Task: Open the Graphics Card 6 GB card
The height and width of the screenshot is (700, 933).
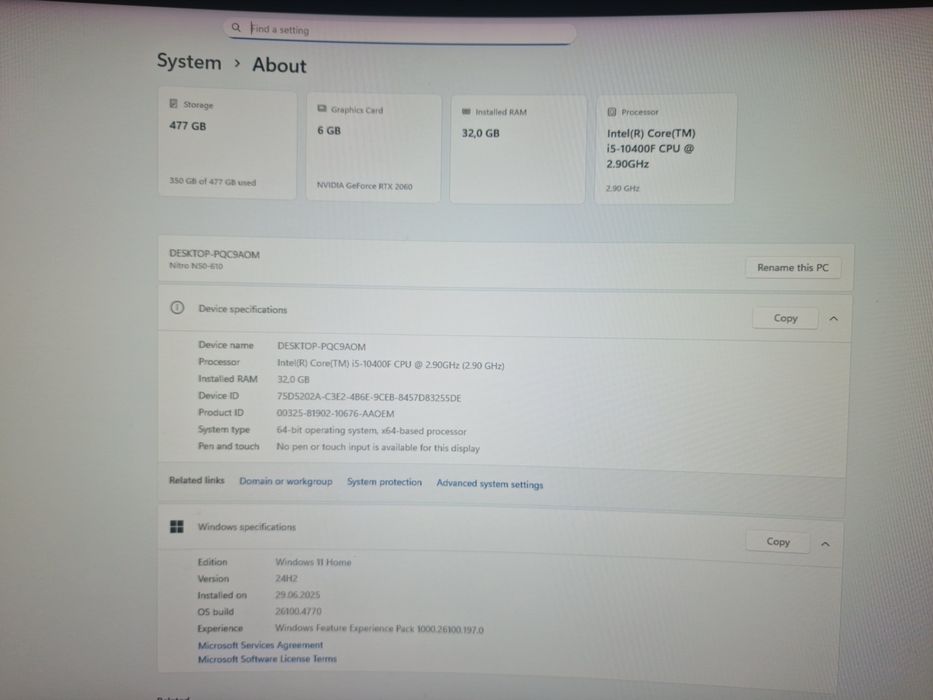Action: pyautogui.click(x=374, y=148)
